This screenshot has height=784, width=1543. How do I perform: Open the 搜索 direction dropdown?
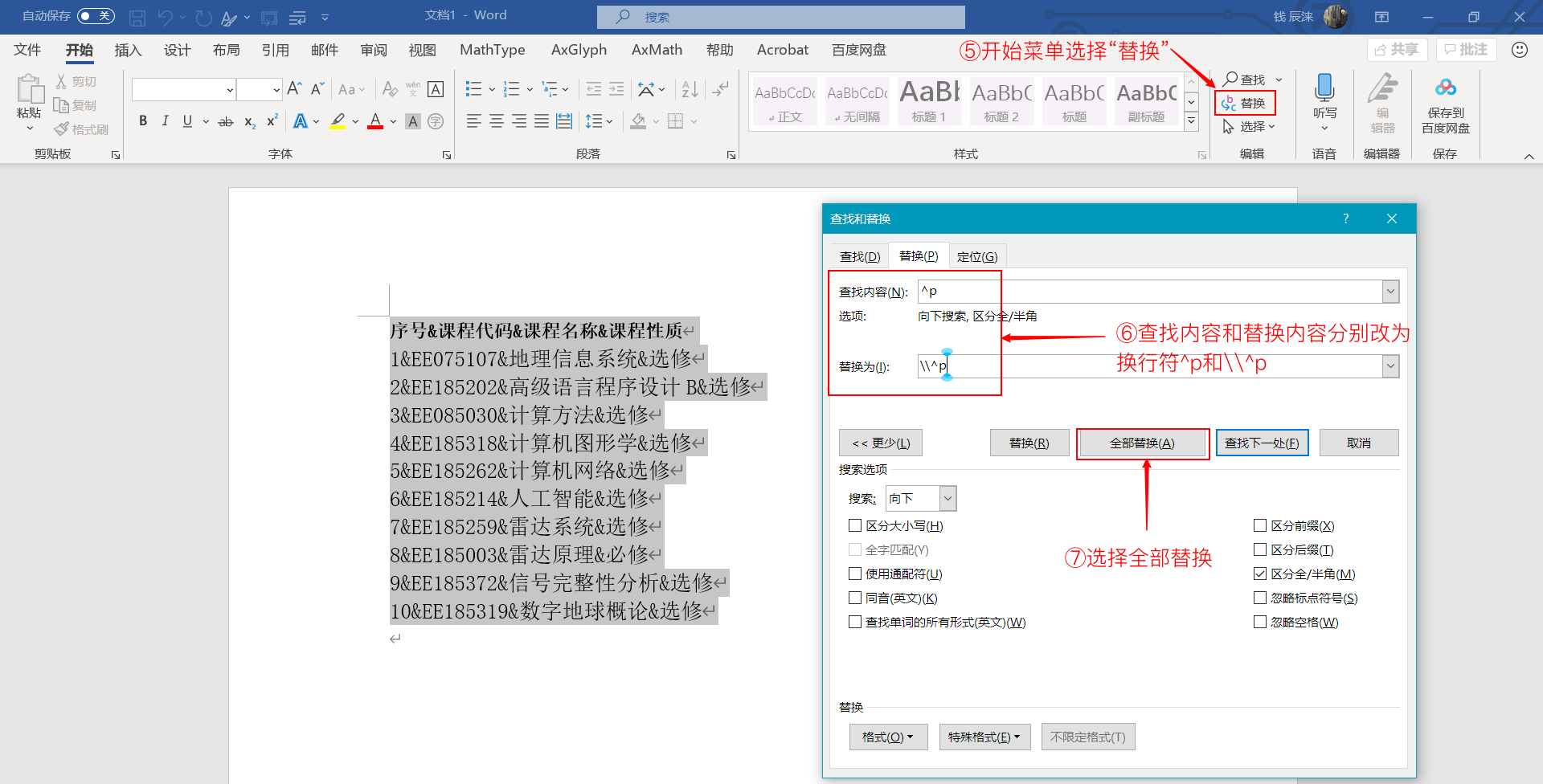point(947,499)
